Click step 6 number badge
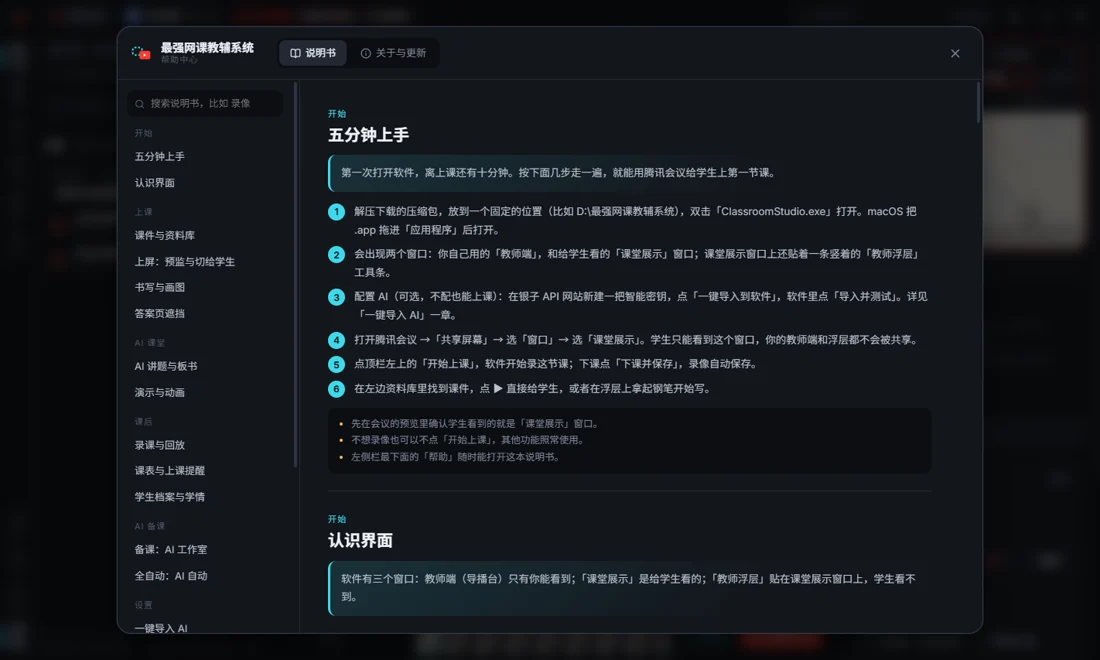 [336, 389]
